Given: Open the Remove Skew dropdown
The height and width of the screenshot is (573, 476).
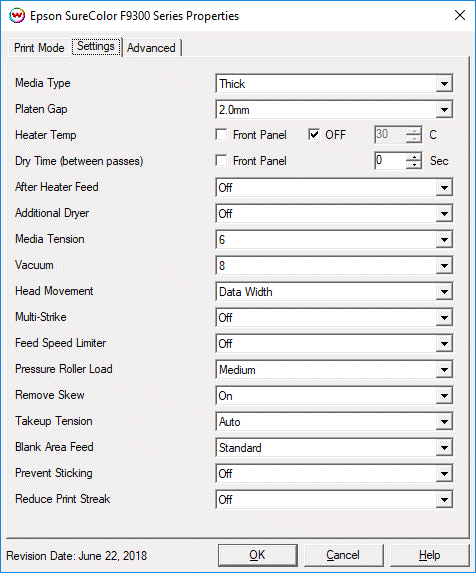Looking at the screenshot, I should [x=334, y=395].
